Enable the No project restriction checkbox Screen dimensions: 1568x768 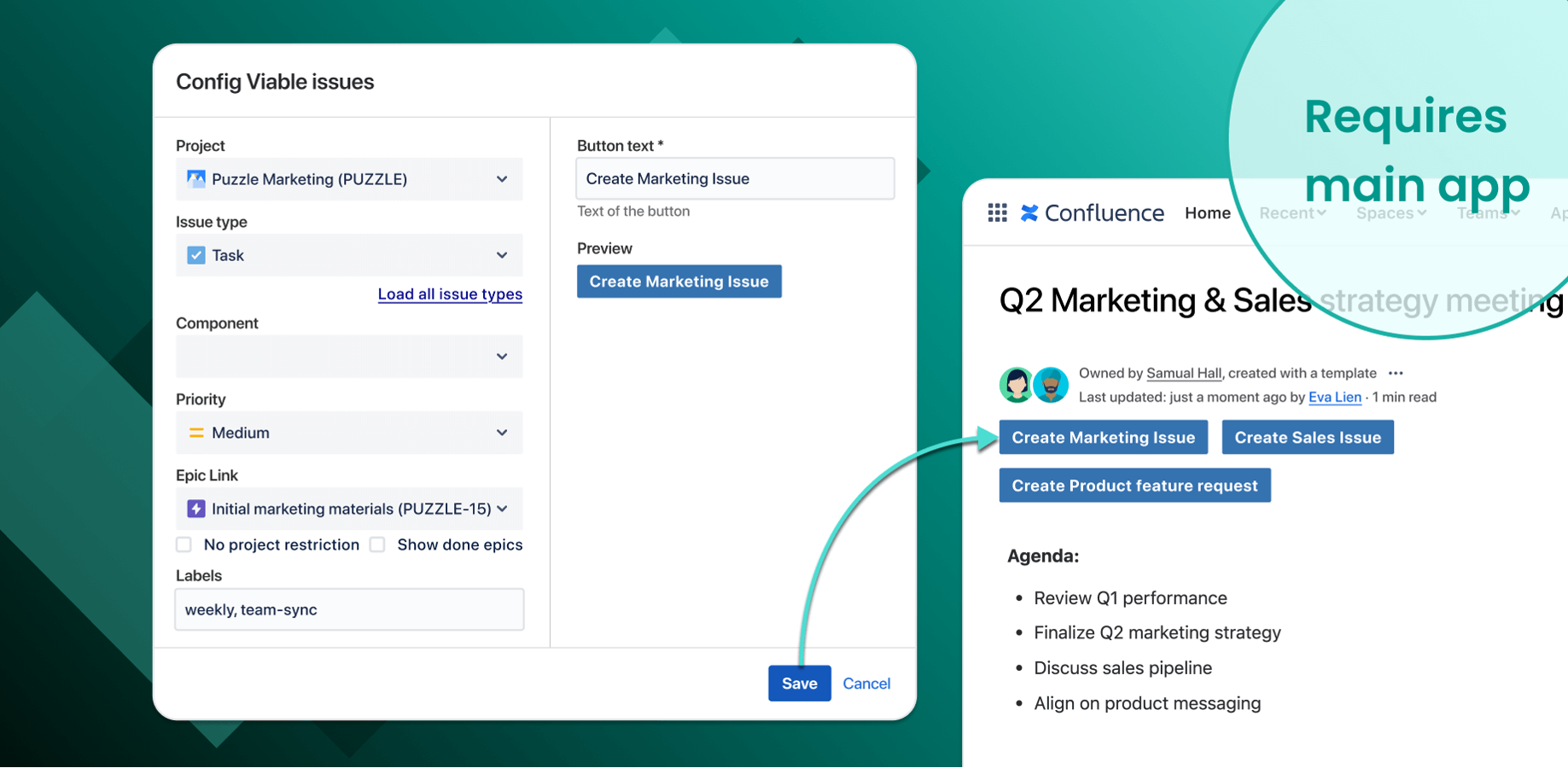pos(184,544)
